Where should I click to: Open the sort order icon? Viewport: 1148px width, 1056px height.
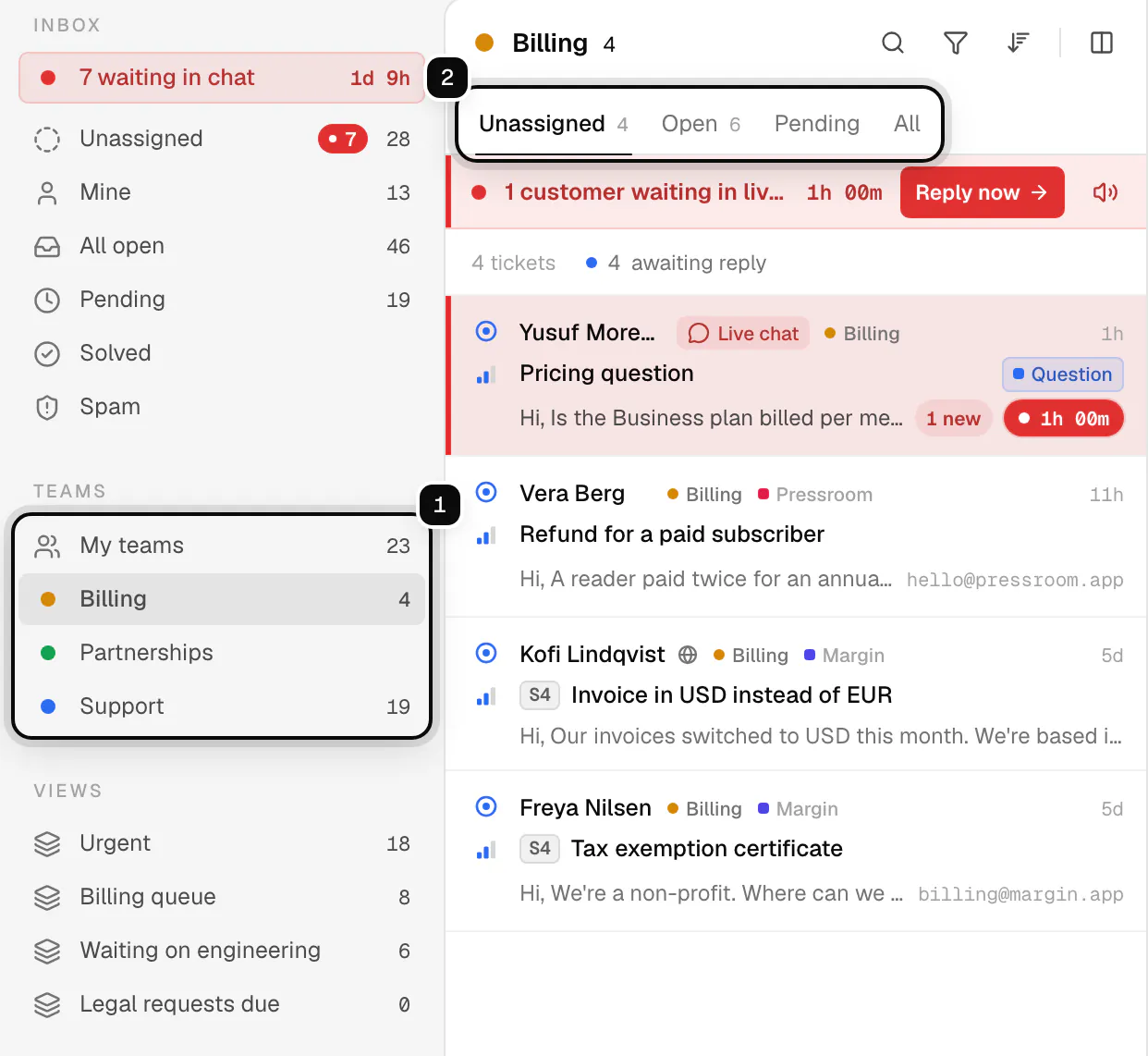[x=1018, y=43]
